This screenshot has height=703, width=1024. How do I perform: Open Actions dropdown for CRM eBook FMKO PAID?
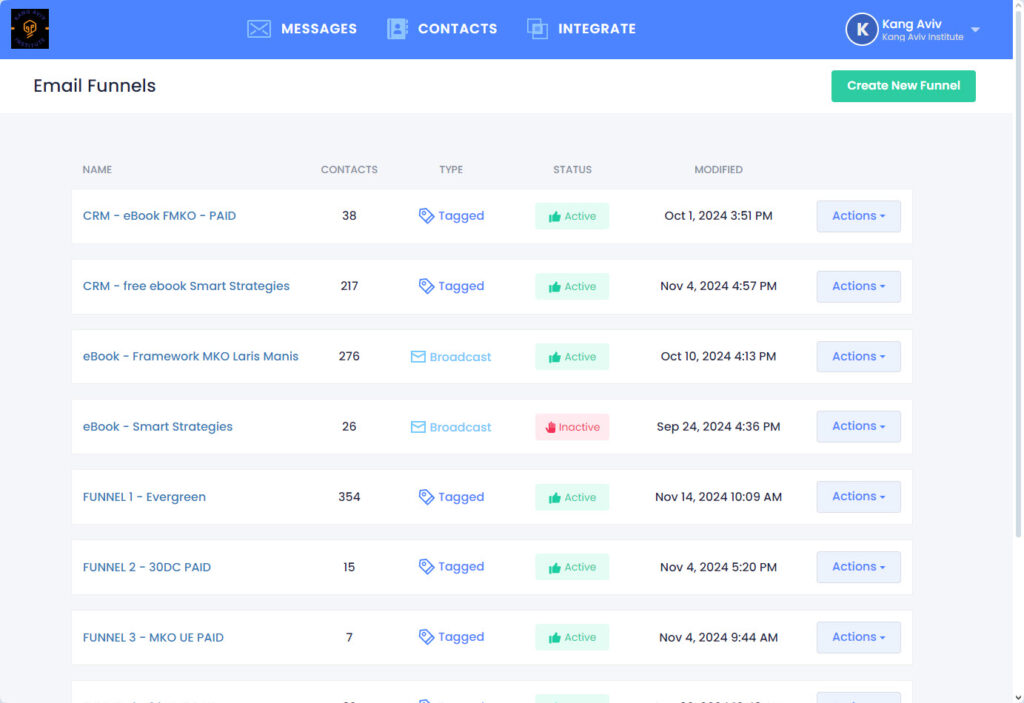click(858, 216)
